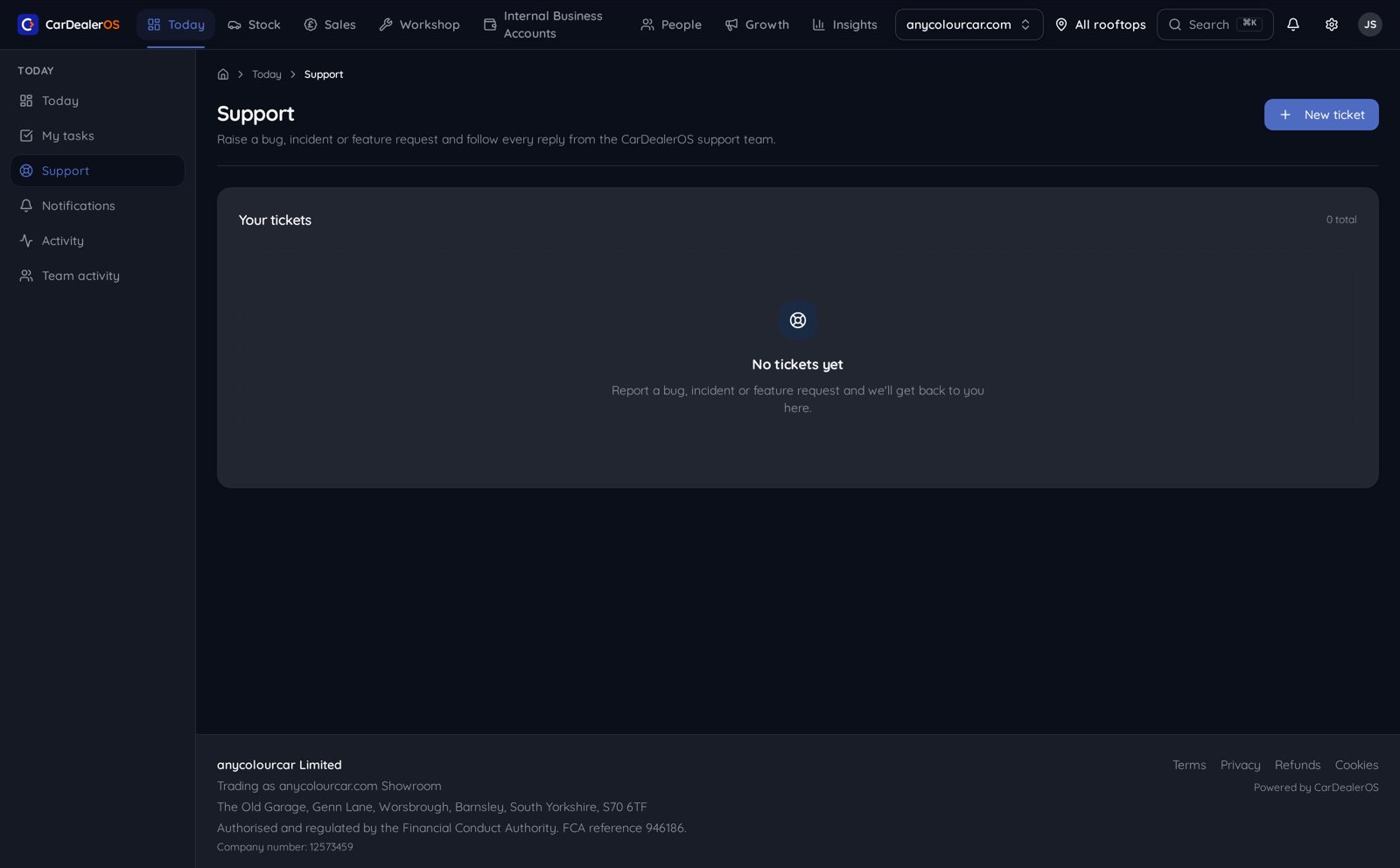Open Internal Business Accounts
The height and width of the screenshot is (868, 1400).
tap(550, 24)
